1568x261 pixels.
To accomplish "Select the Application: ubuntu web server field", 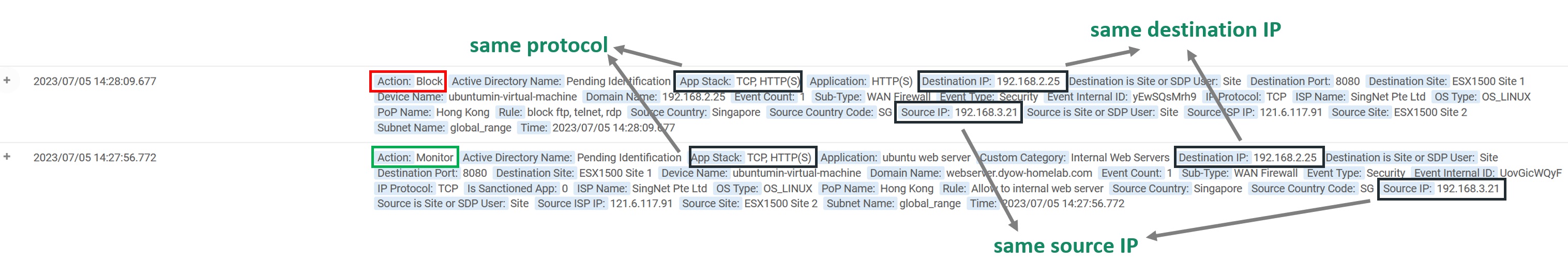I will tap(894, 158).
